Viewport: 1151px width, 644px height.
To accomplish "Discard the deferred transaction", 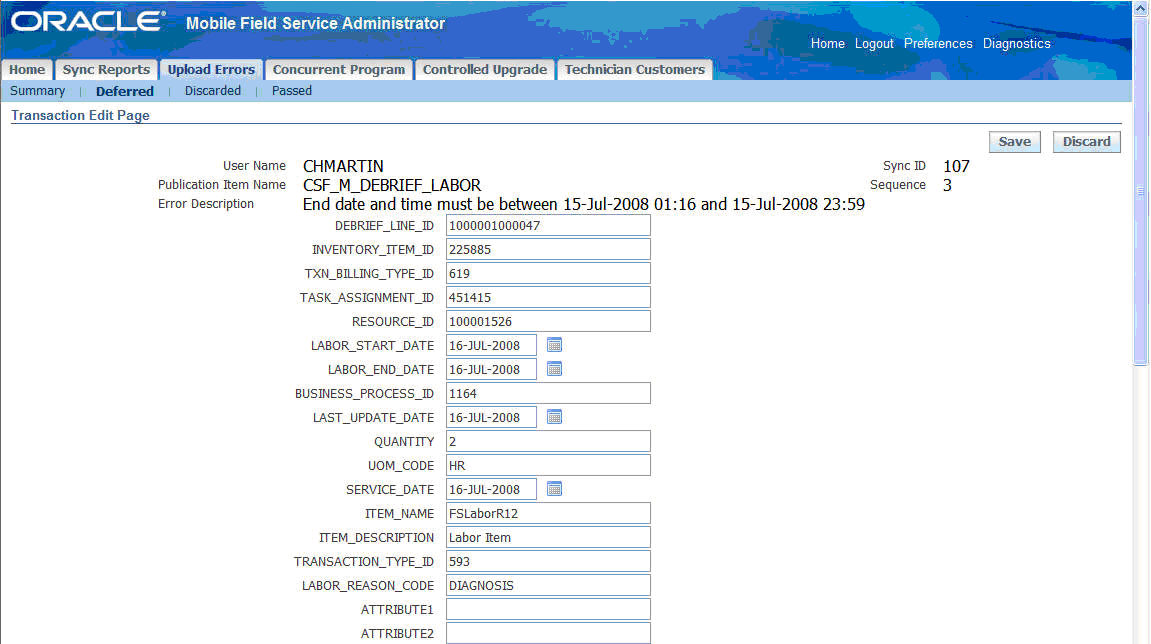I will (1086, 142).
